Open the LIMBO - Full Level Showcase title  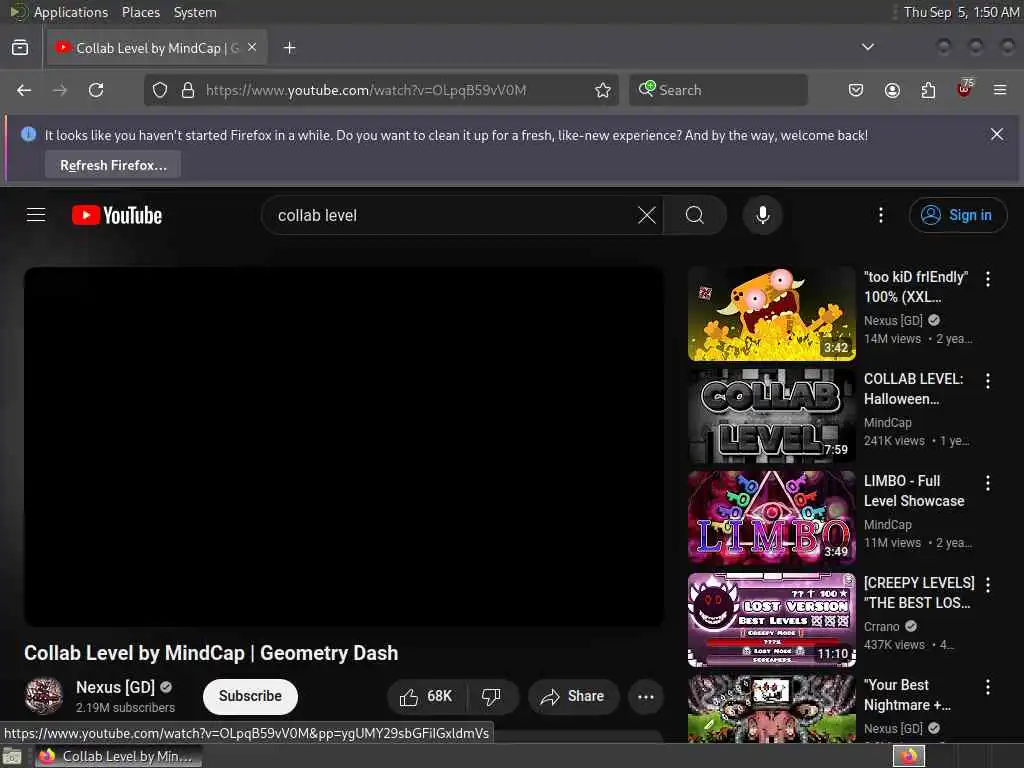(914, 490)
